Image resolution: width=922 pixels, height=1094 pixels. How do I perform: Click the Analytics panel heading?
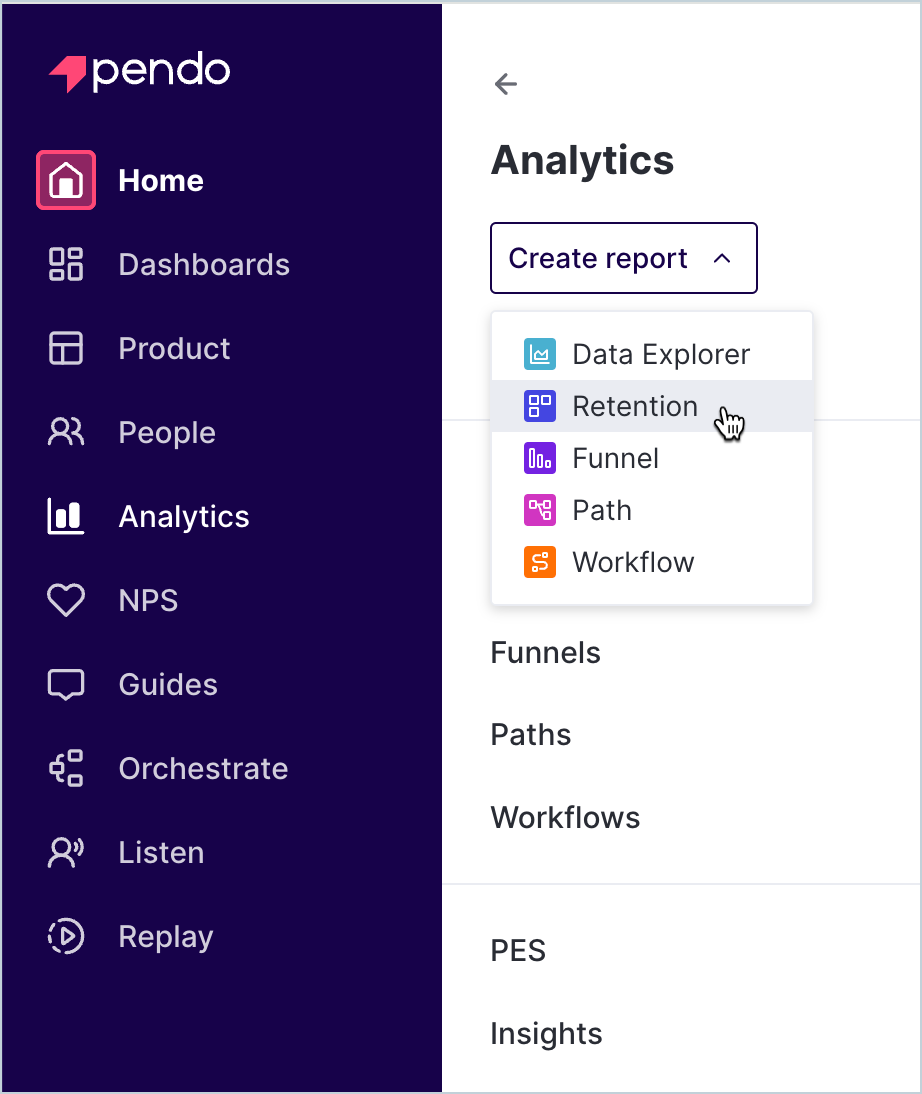click(583, 161)
